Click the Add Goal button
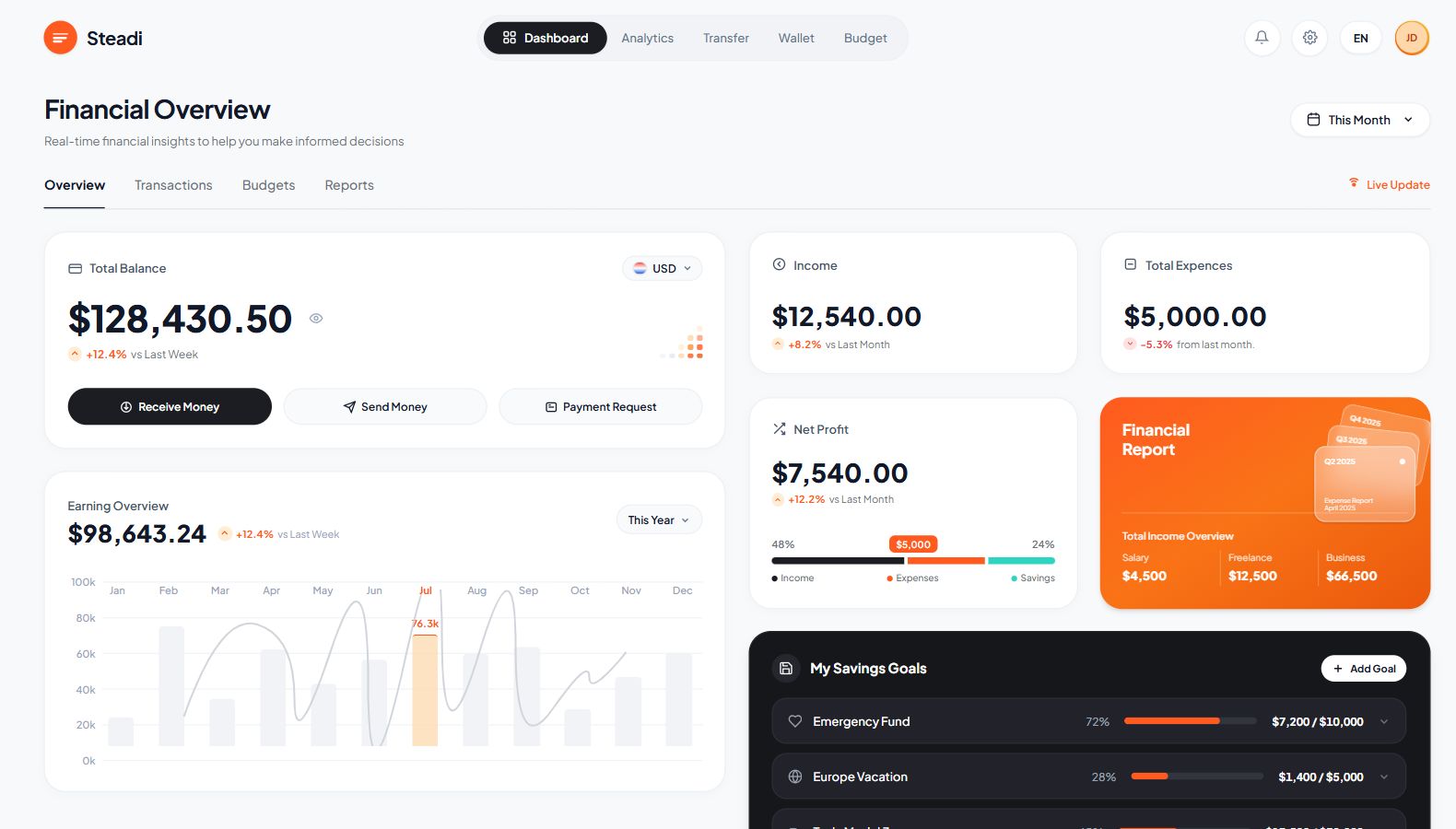The height and width of the screenshot is (829, 1456). tap(1363, 669)
